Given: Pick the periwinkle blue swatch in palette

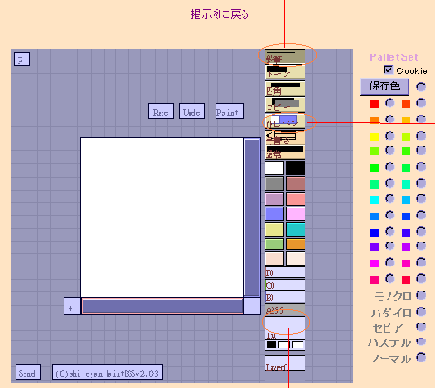Looking at the screenshot, I should coord(274,214).
